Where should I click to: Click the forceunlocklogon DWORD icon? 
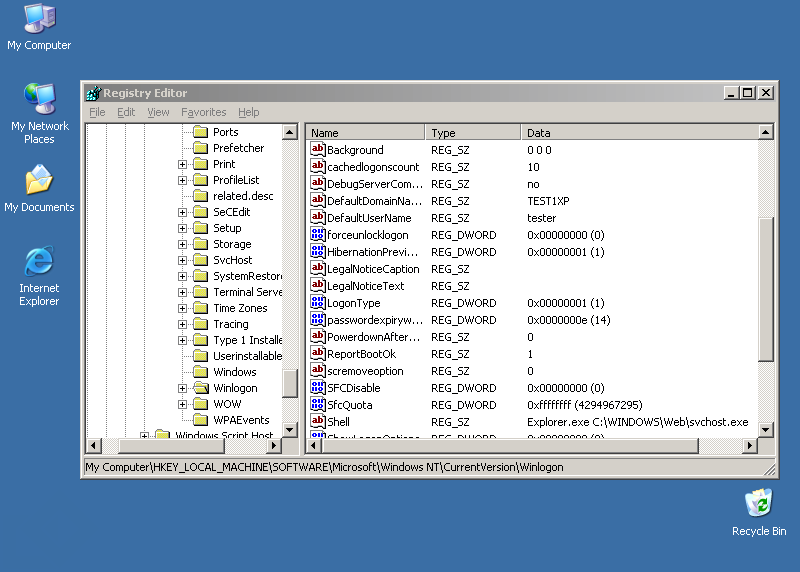coord(317,235)
